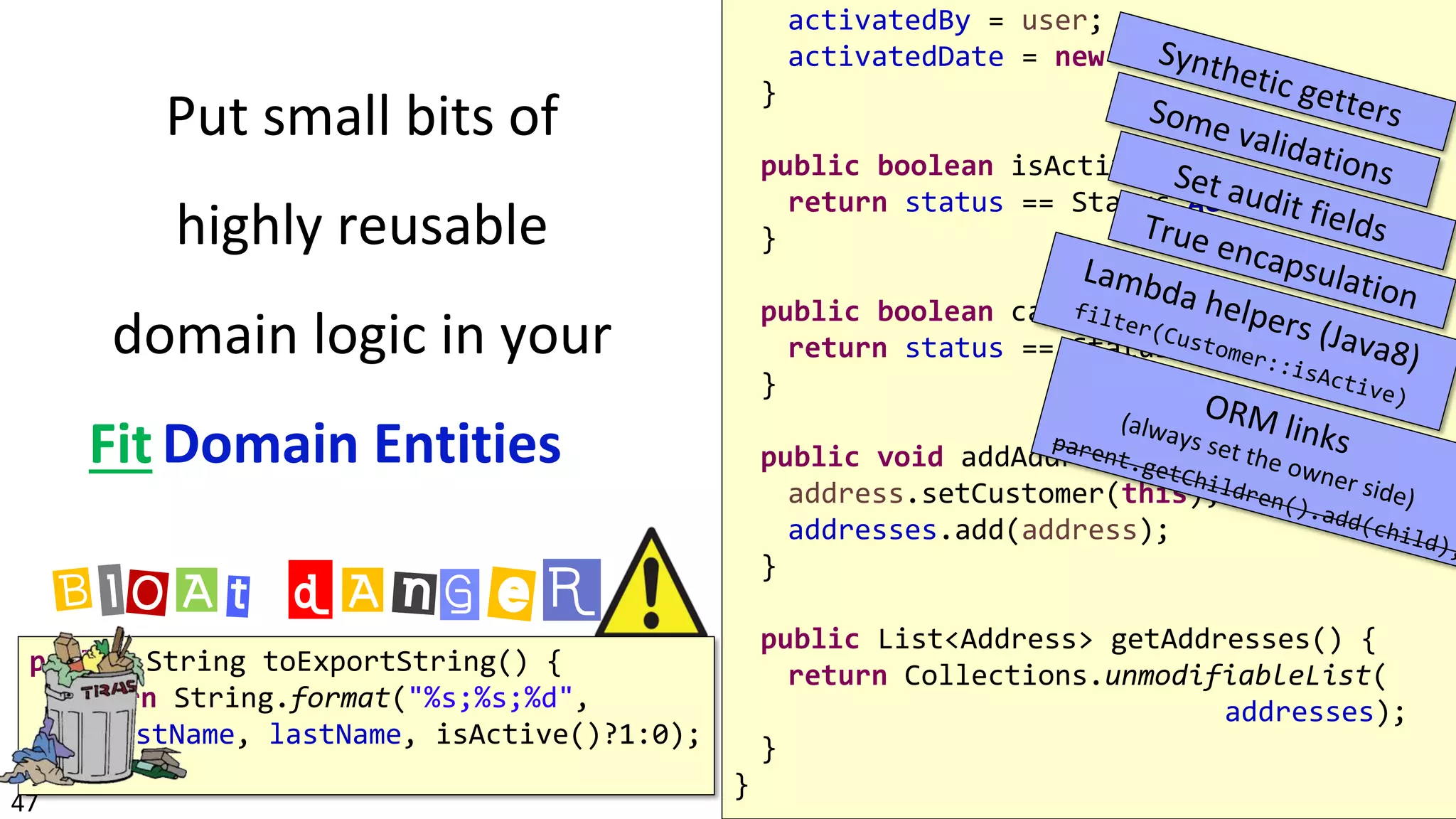Image resolution: width=1456 pixels, height=819 pixels.
Task: Click the green underlined 'Fit' word
Action: (x=121, y=445)
